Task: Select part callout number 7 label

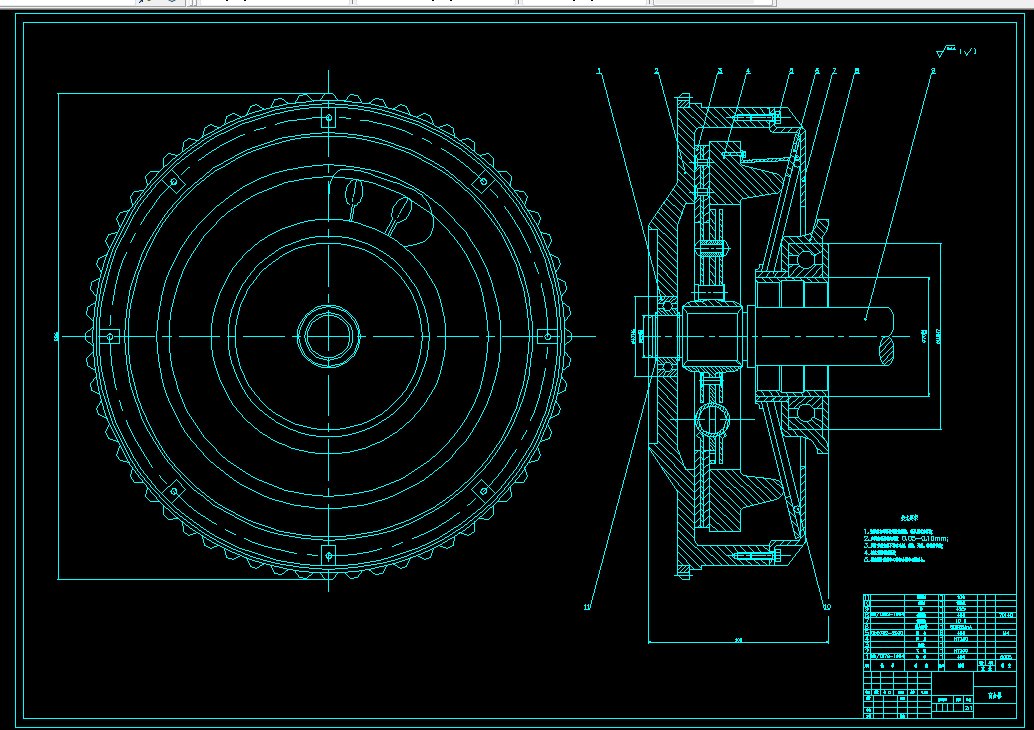Action: pyautogui.click(x=834, y=71)
